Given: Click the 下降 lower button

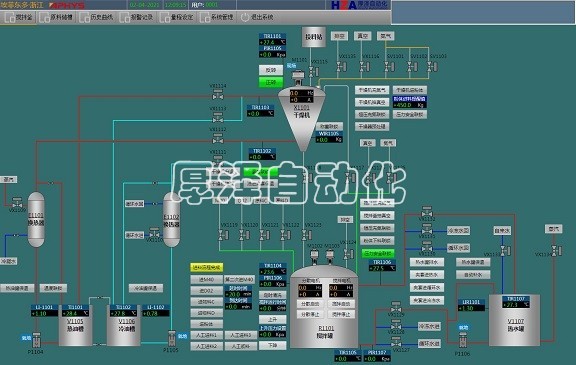Looking at the screenshot, I should click(x=272, y=345).
